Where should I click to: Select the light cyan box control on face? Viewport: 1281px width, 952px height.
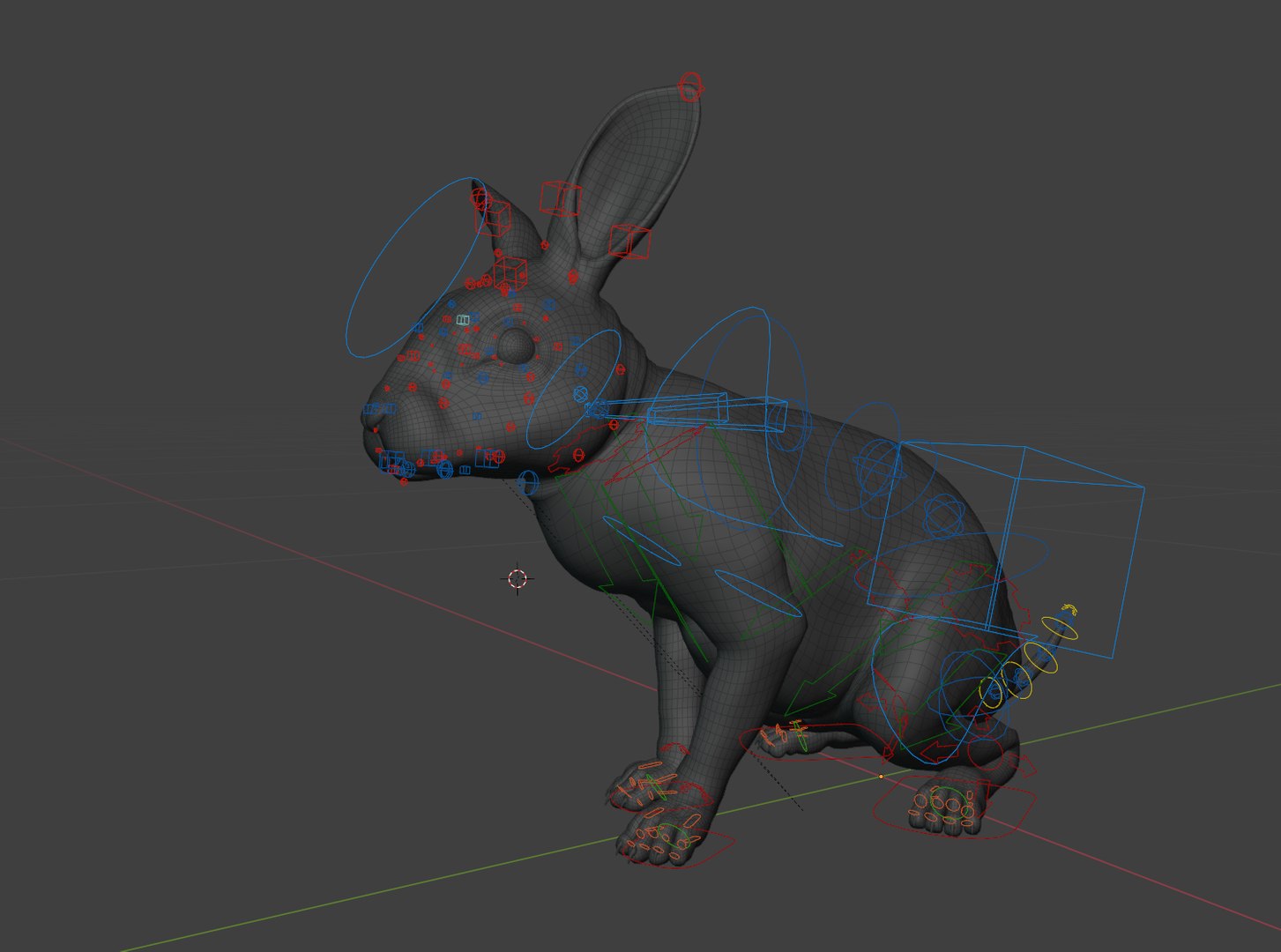click(x=463, y=320)
